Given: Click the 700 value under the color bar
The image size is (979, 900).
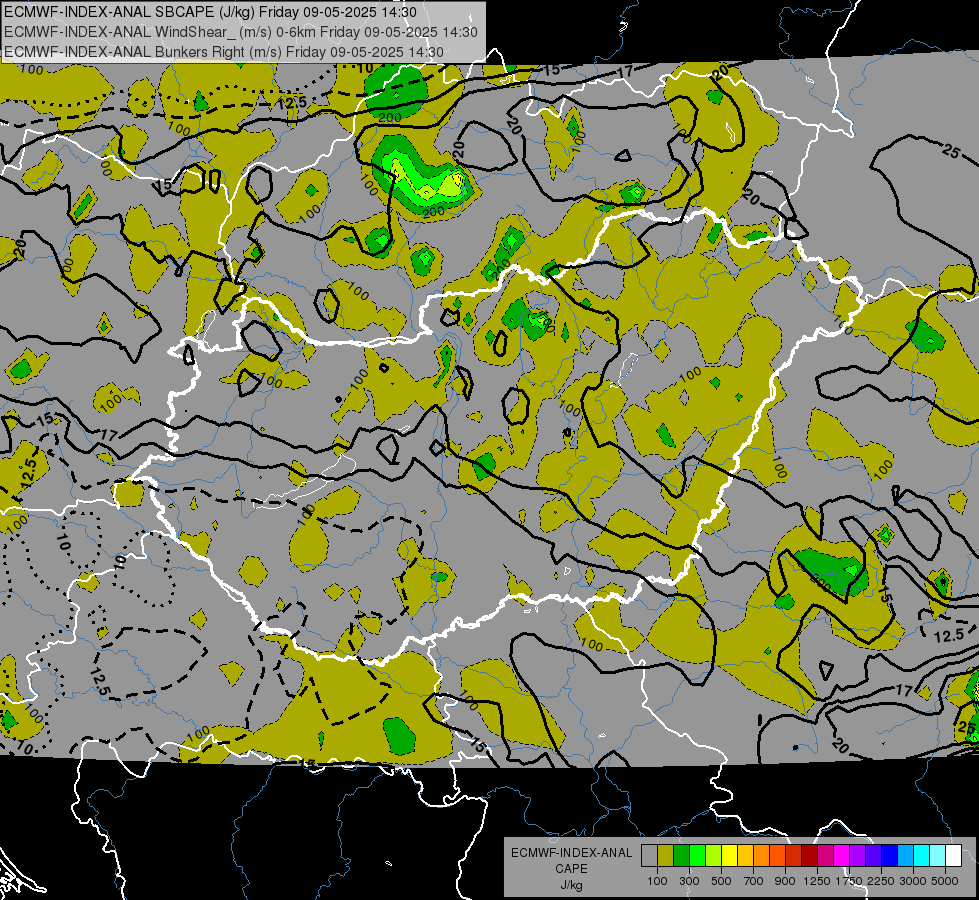Looking at the screenshot, I should (x=753, y=881).
